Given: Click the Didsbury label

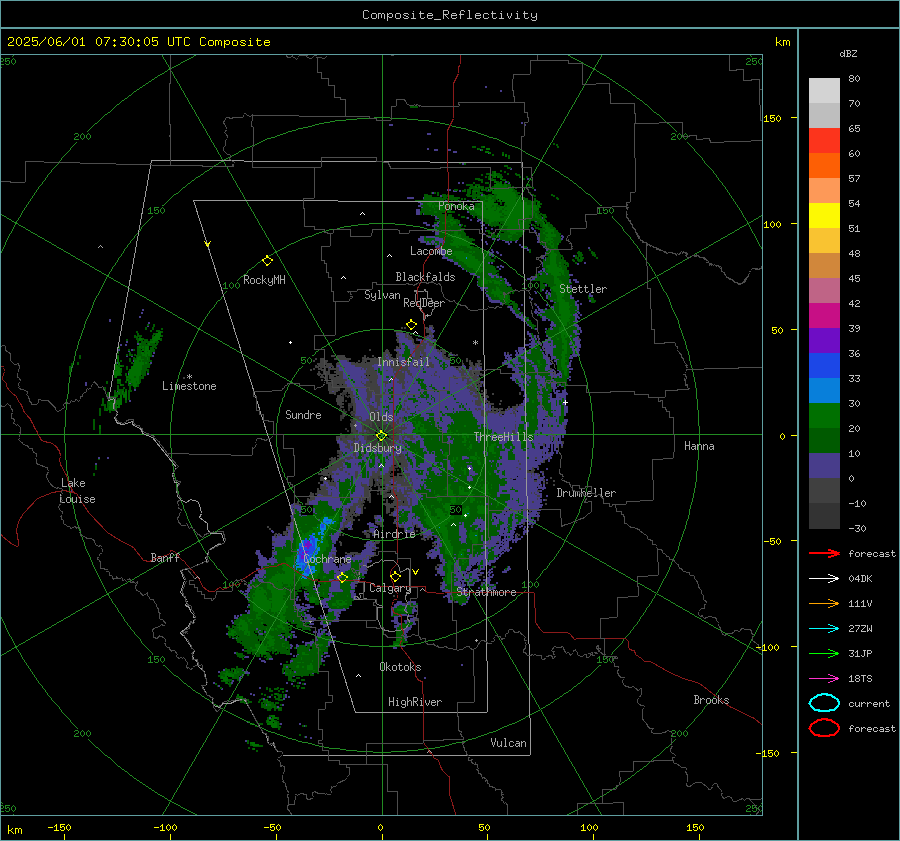Looking at the screenshot, I should 377,448.
